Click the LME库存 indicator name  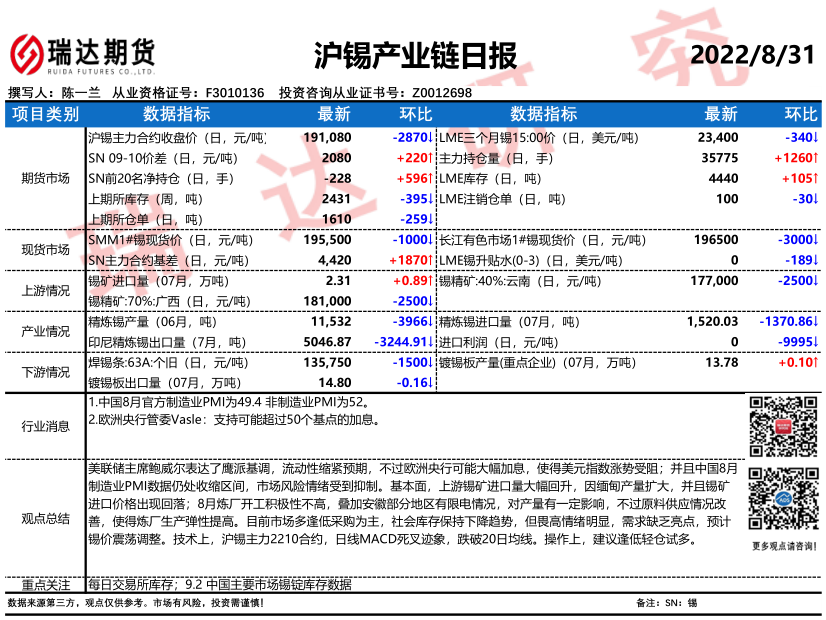(463, 178)
